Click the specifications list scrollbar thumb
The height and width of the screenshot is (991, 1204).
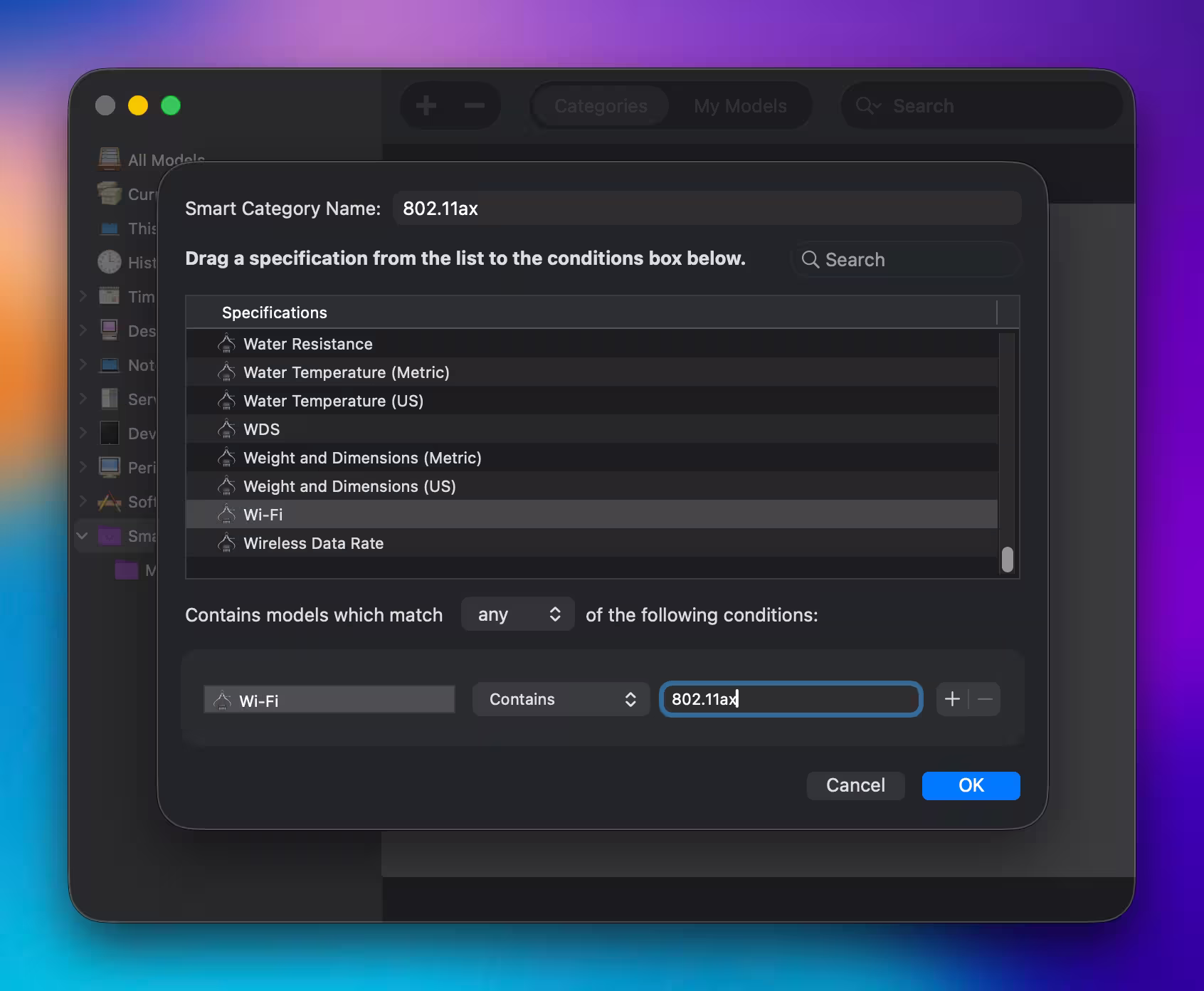(x=1007, y=559)
